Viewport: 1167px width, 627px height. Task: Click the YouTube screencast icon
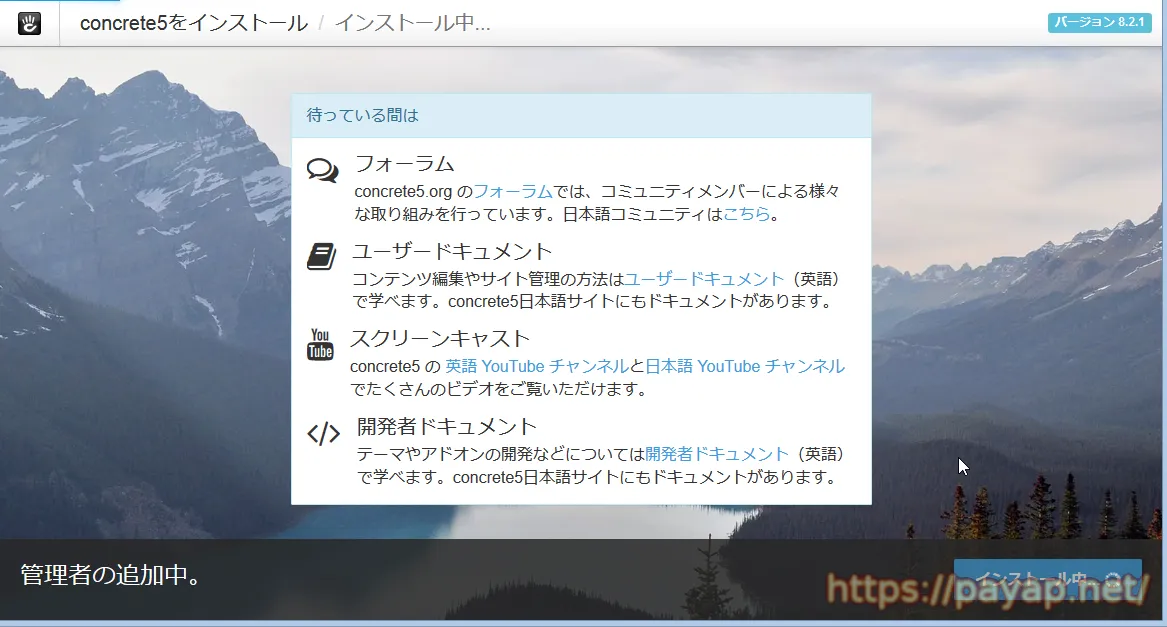(320, 345)
